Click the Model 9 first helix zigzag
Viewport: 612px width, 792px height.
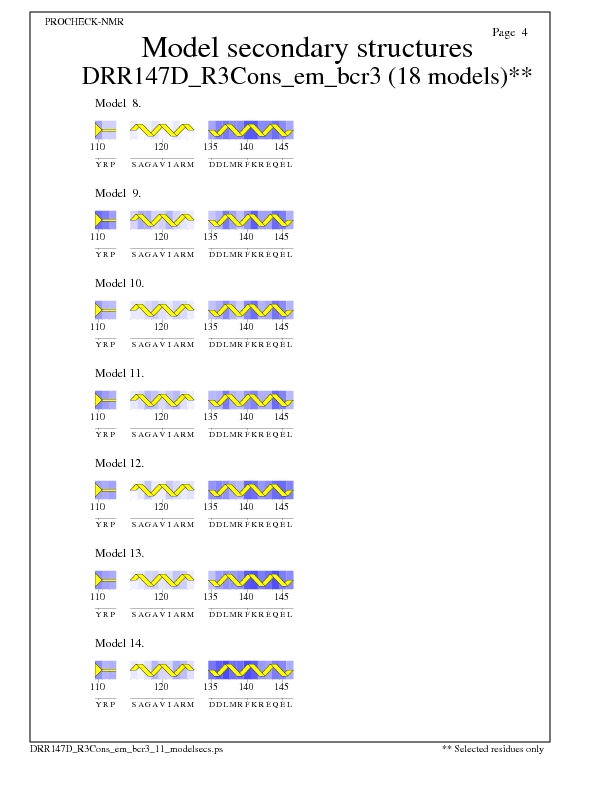pos(162,220)
